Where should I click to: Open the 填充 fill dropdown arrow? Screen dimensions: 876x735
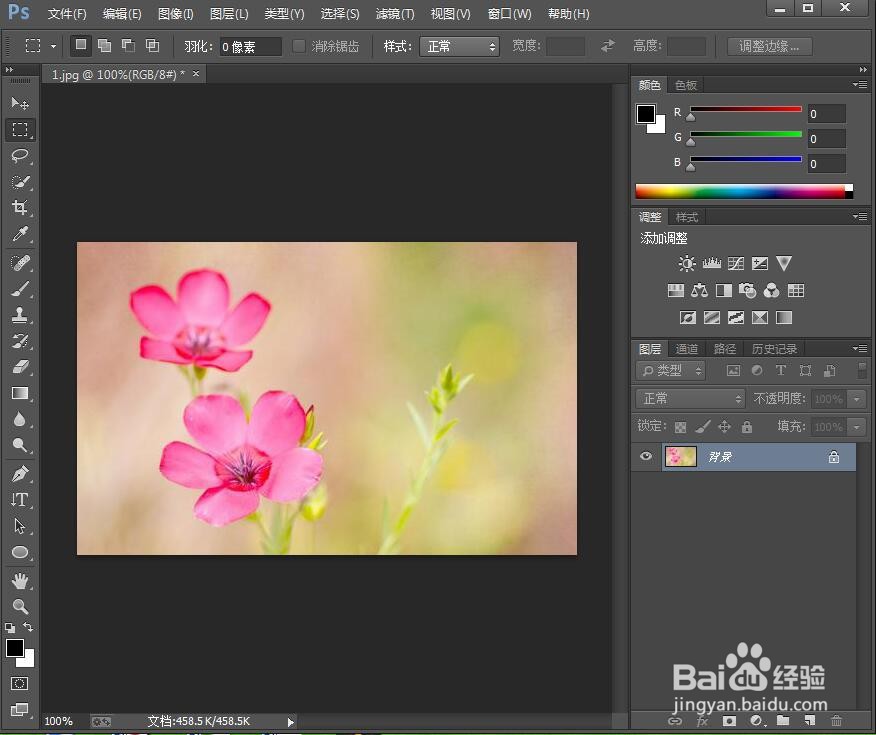click(856, 427)
